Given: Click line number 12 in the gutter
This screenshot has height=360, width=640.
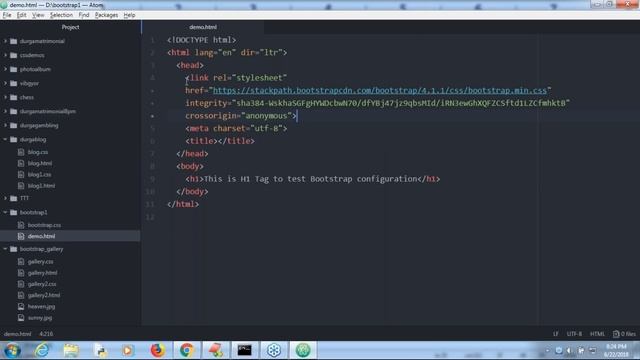Looking at the screenshot, I should 150,217.
